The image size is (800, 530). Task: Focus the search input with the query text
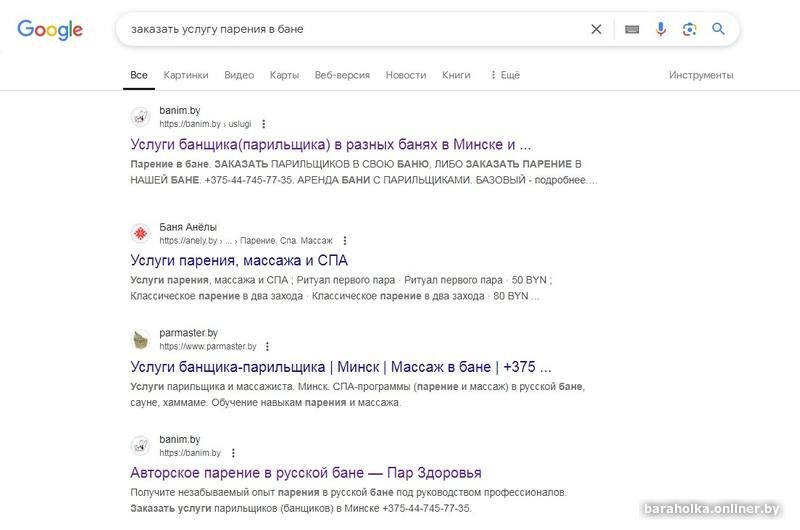[352, 29]
